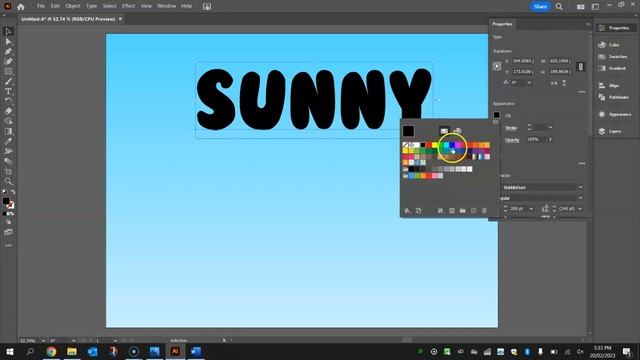640x360 pixels.
Task: Select the Selection tool arrow
Action: [x=8, y=31]
